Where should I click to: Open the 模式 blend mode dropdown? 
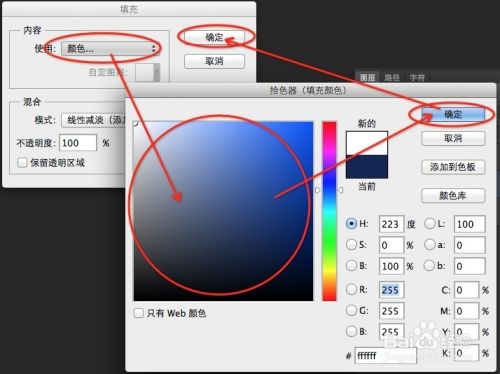(x=93, y=120)
